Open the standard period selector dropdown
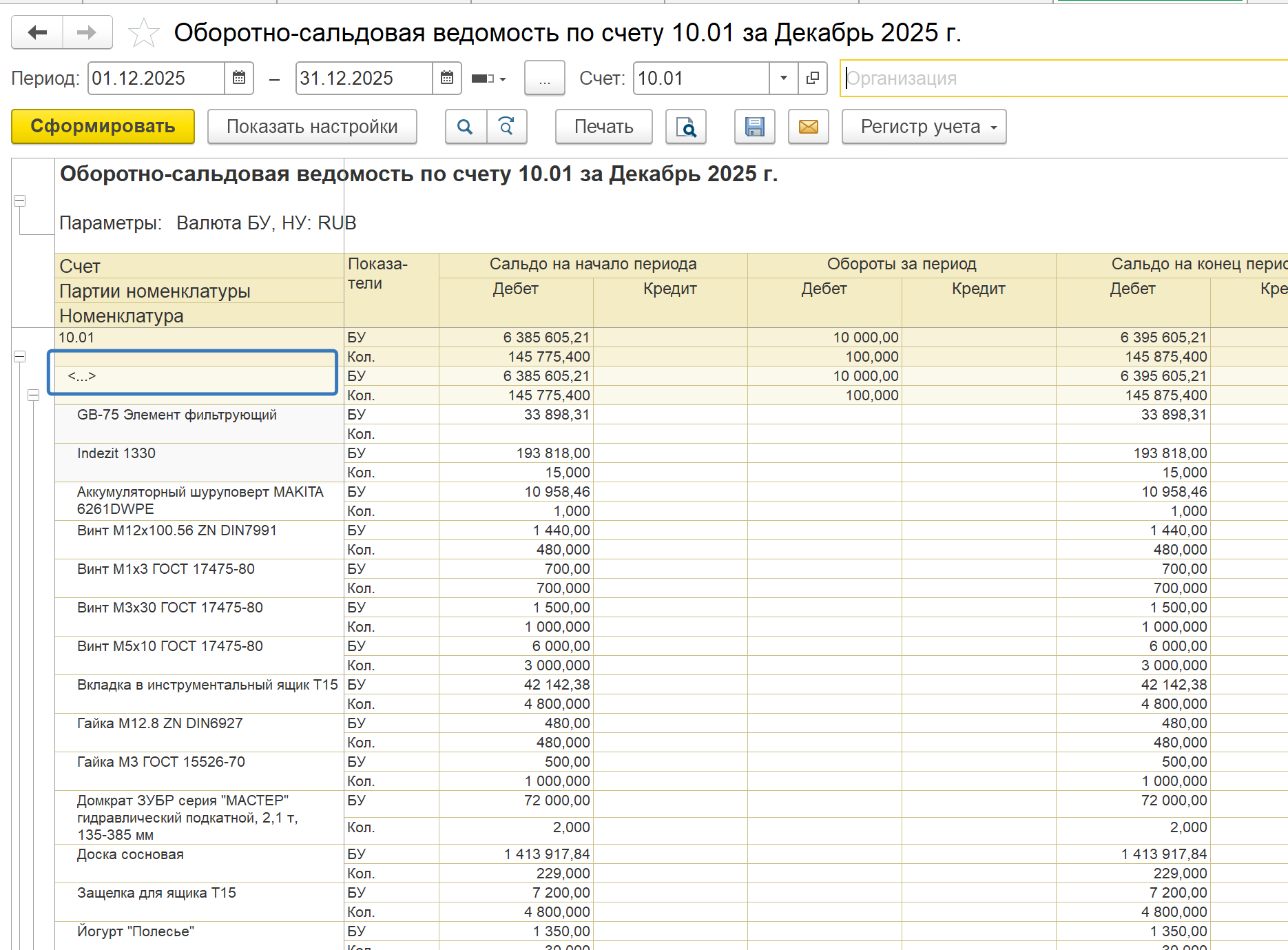Viewport: 1288px width, 950px height. coord(488,79)
